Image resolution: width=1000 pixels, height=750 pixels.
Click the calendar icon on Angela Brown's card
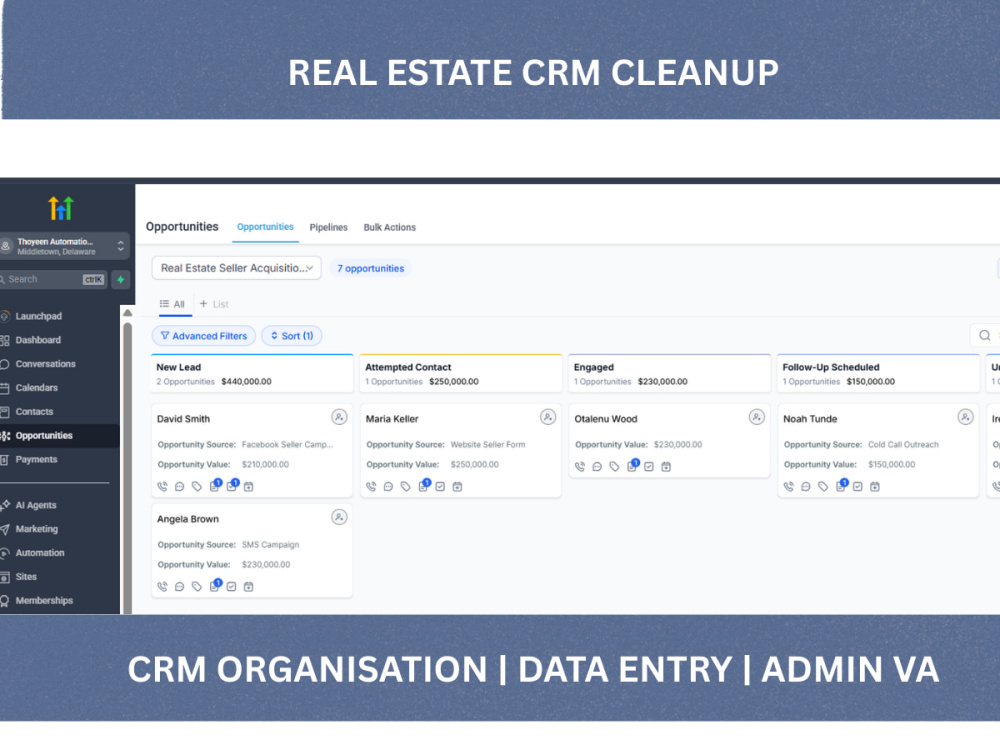point(249,587)
